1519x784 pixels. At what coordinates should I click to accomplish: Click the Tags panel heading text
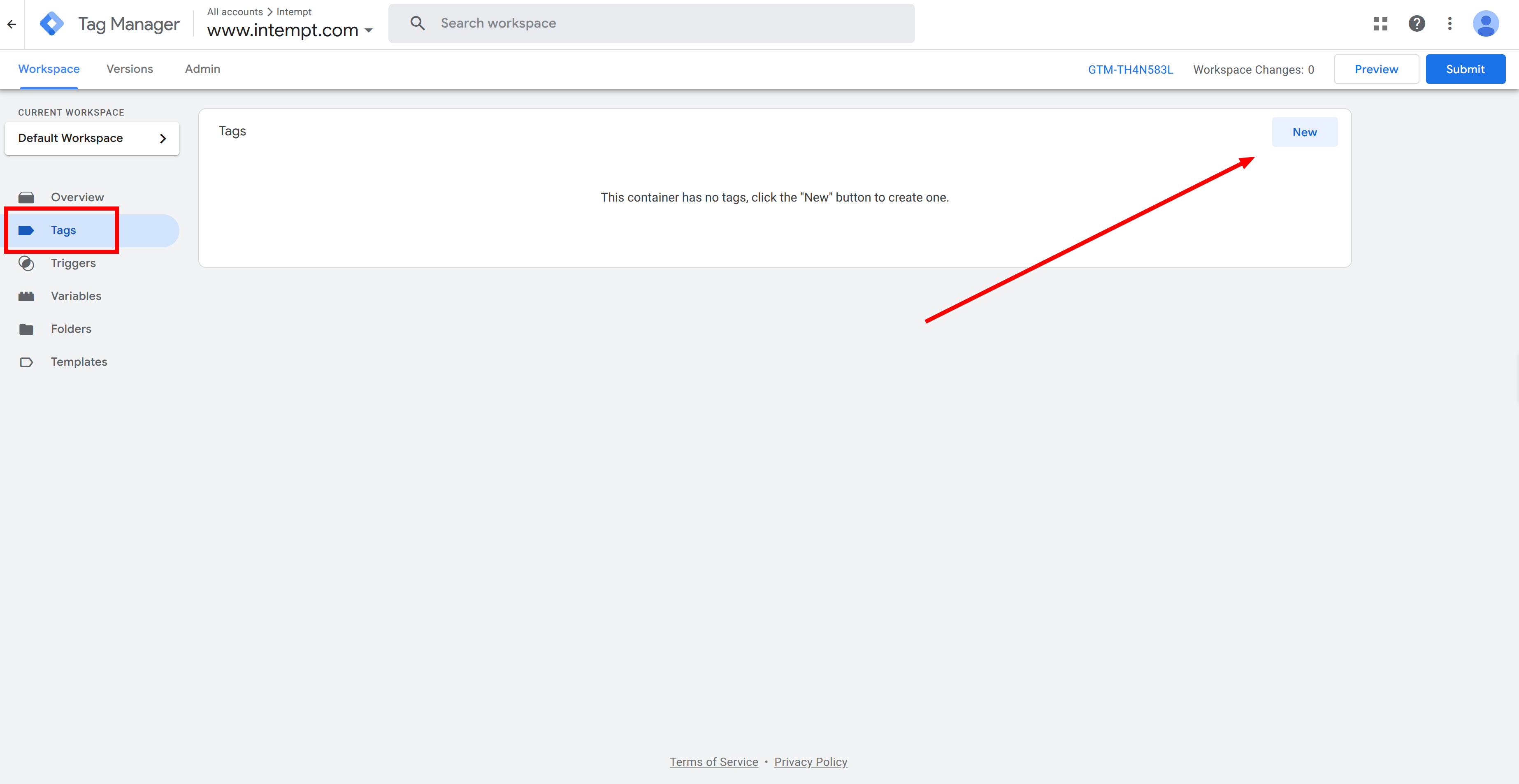pyautogui.click(x=232, y=131)
